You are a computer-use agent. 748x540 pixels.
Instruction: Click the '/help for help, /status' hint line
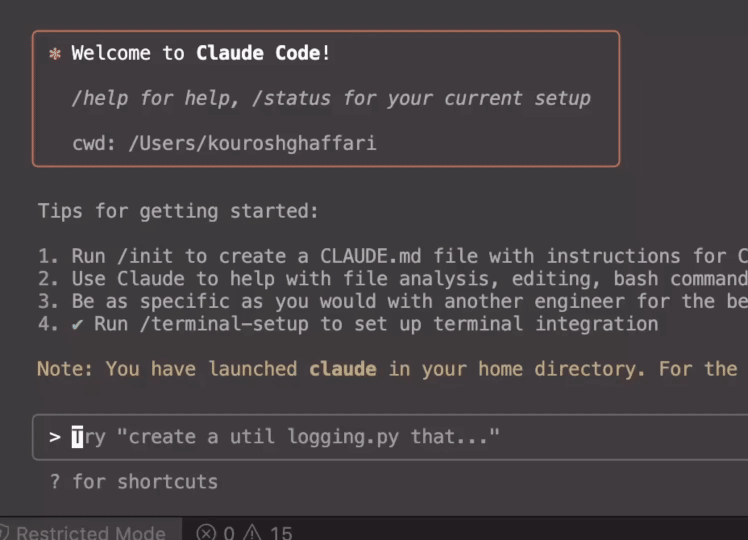tap(331, 98)
